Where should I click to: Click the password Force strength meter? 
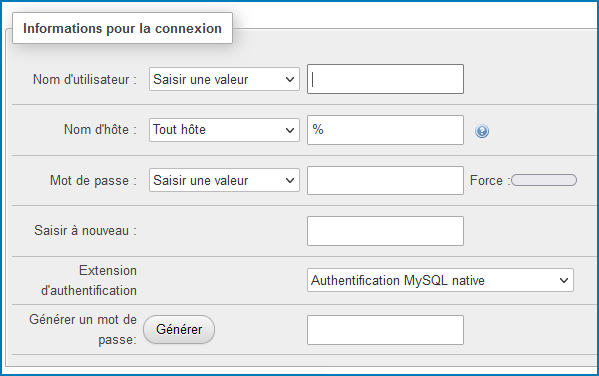click(x=544, y=180)
